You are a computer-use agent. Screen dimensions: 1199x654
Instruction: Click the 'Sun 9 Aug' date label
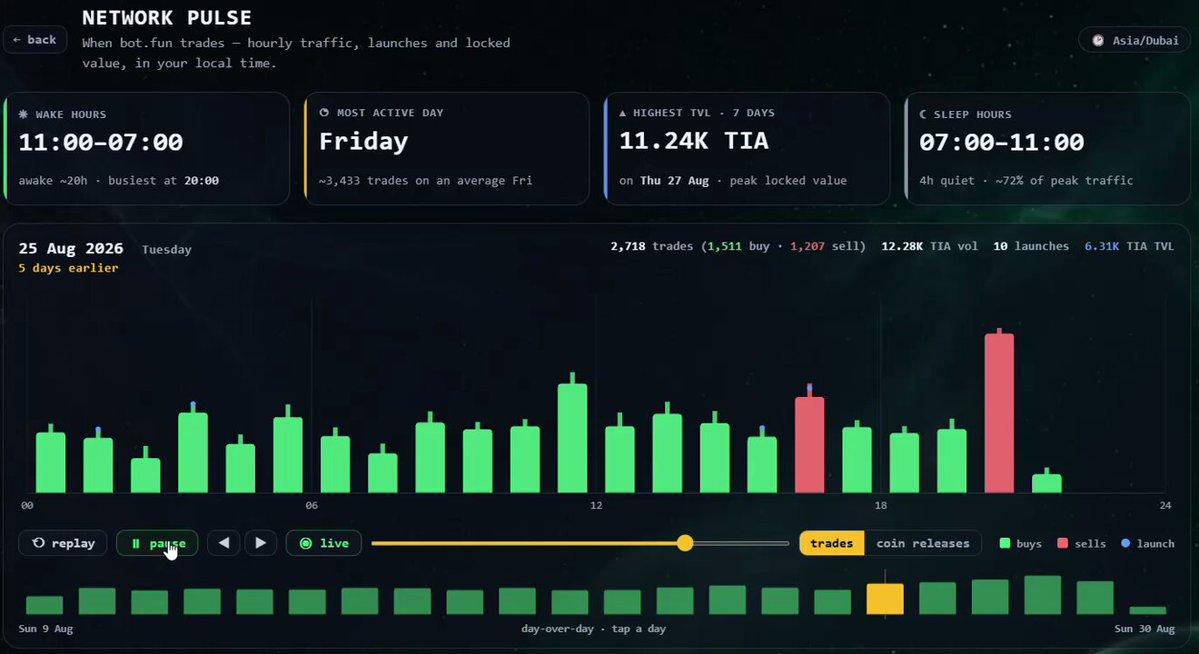[46, 629]
